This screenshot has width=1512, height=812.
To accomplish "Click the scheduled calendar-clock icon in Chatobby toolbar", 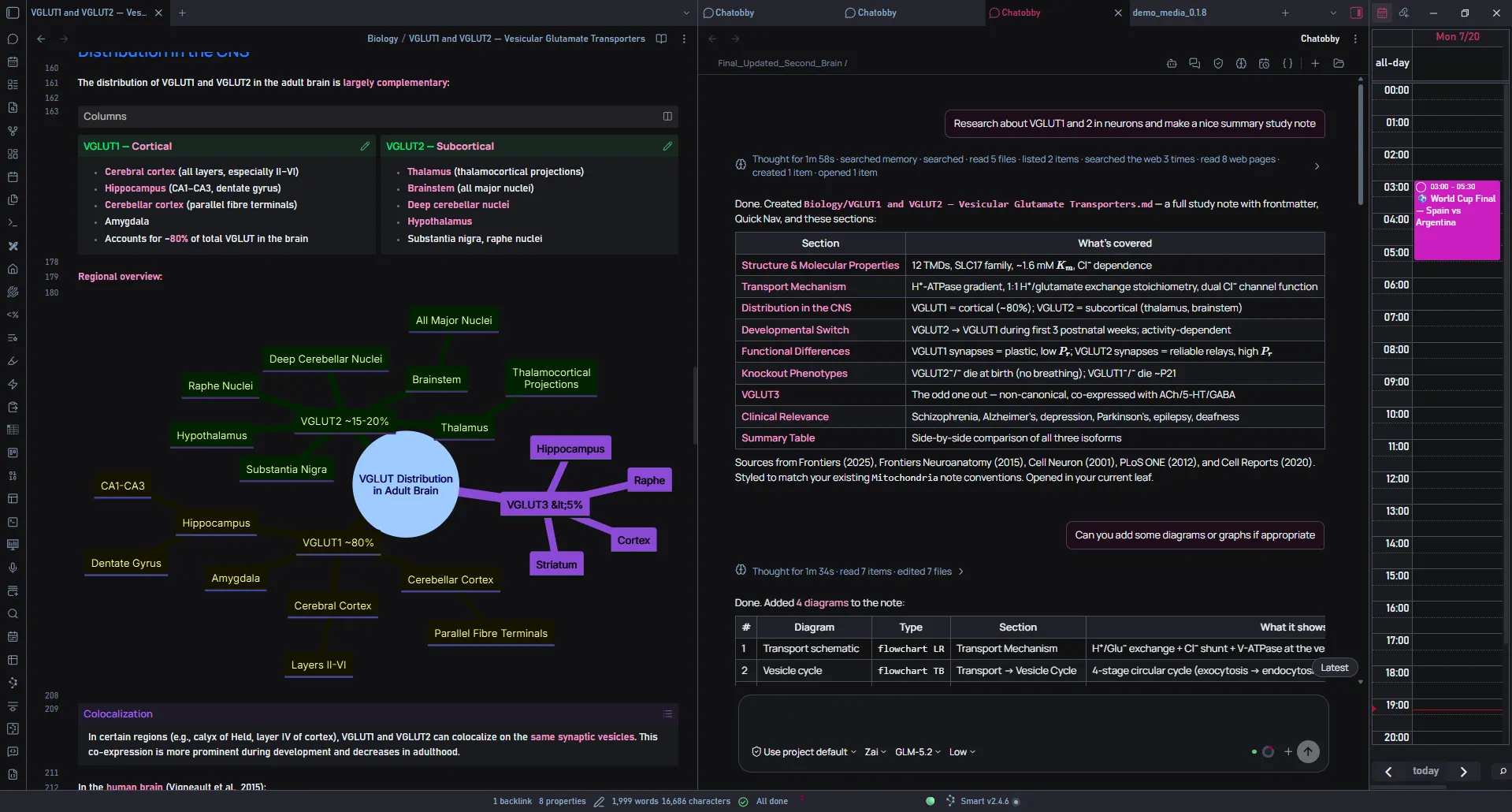I will pyautogui.click(x=1264, y=63).
